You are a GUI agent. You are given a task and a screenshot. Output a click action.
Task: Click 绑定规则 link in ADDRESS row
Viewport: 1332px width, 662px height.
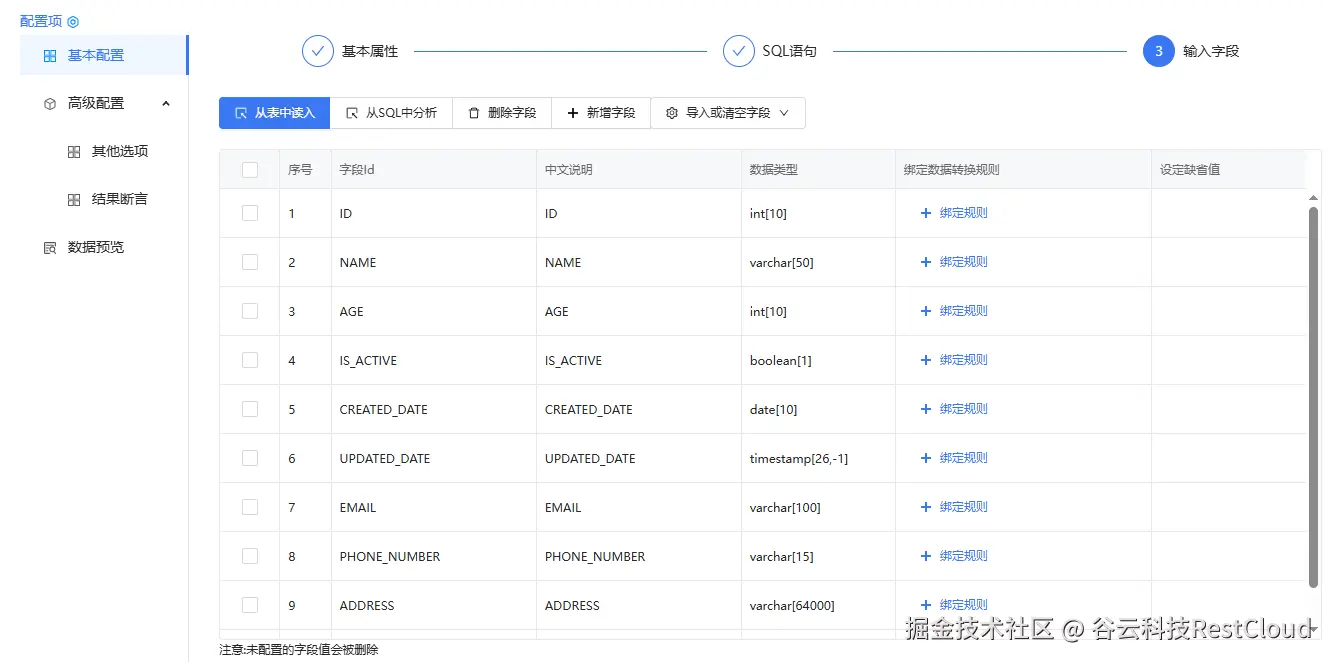click(963, 605)
